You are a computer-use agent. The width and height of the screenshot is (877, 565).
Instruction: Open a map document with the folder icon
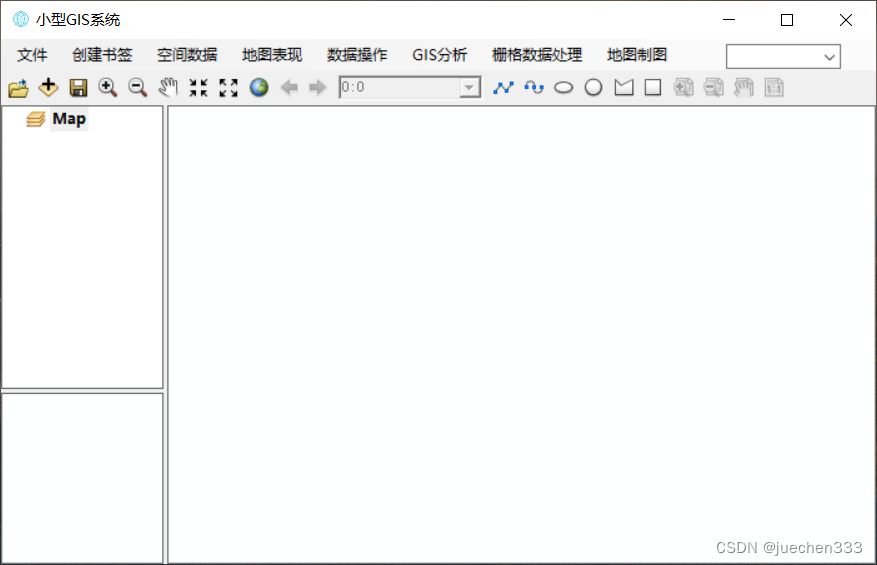click(18, 88)
